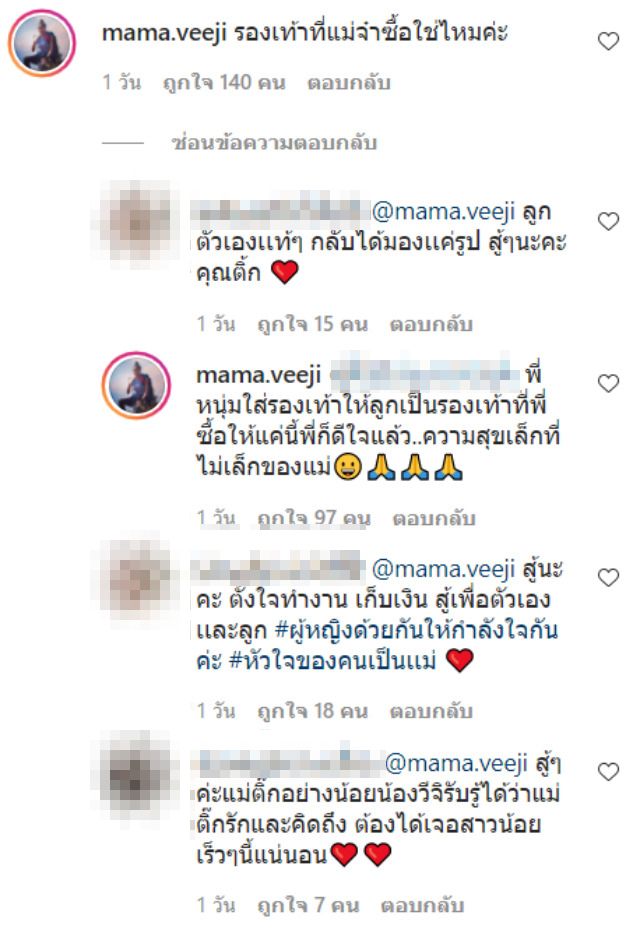Reply to the comment with 7 likes

[422, 905]
